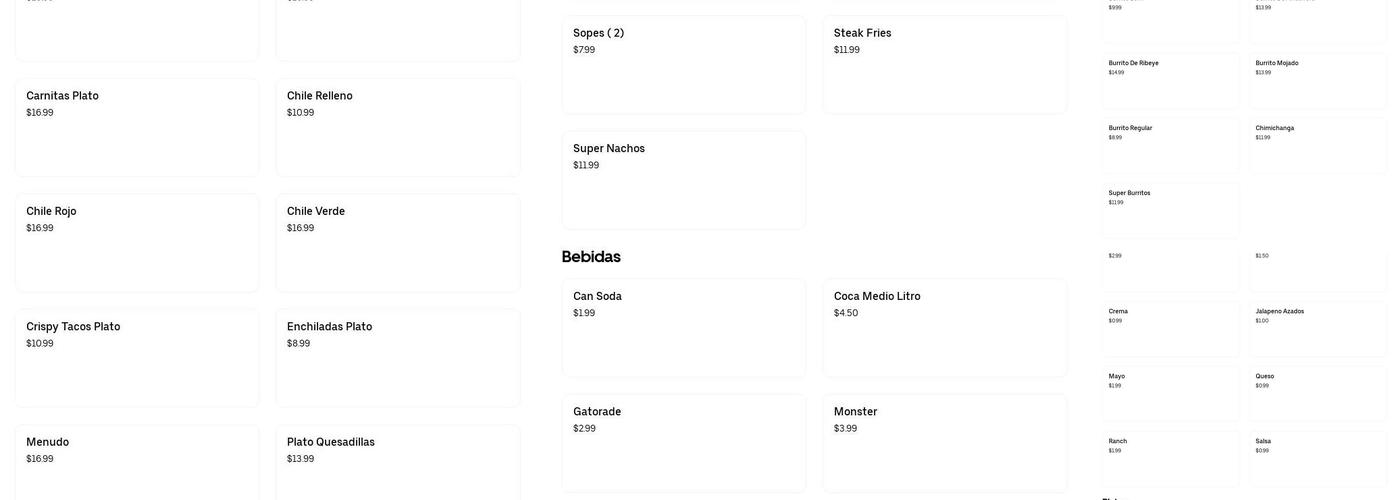The height and width of the screenshot is (500, 1400).
Task: Open the Sopes ( 2) item
Action: [x=684, y=65]
